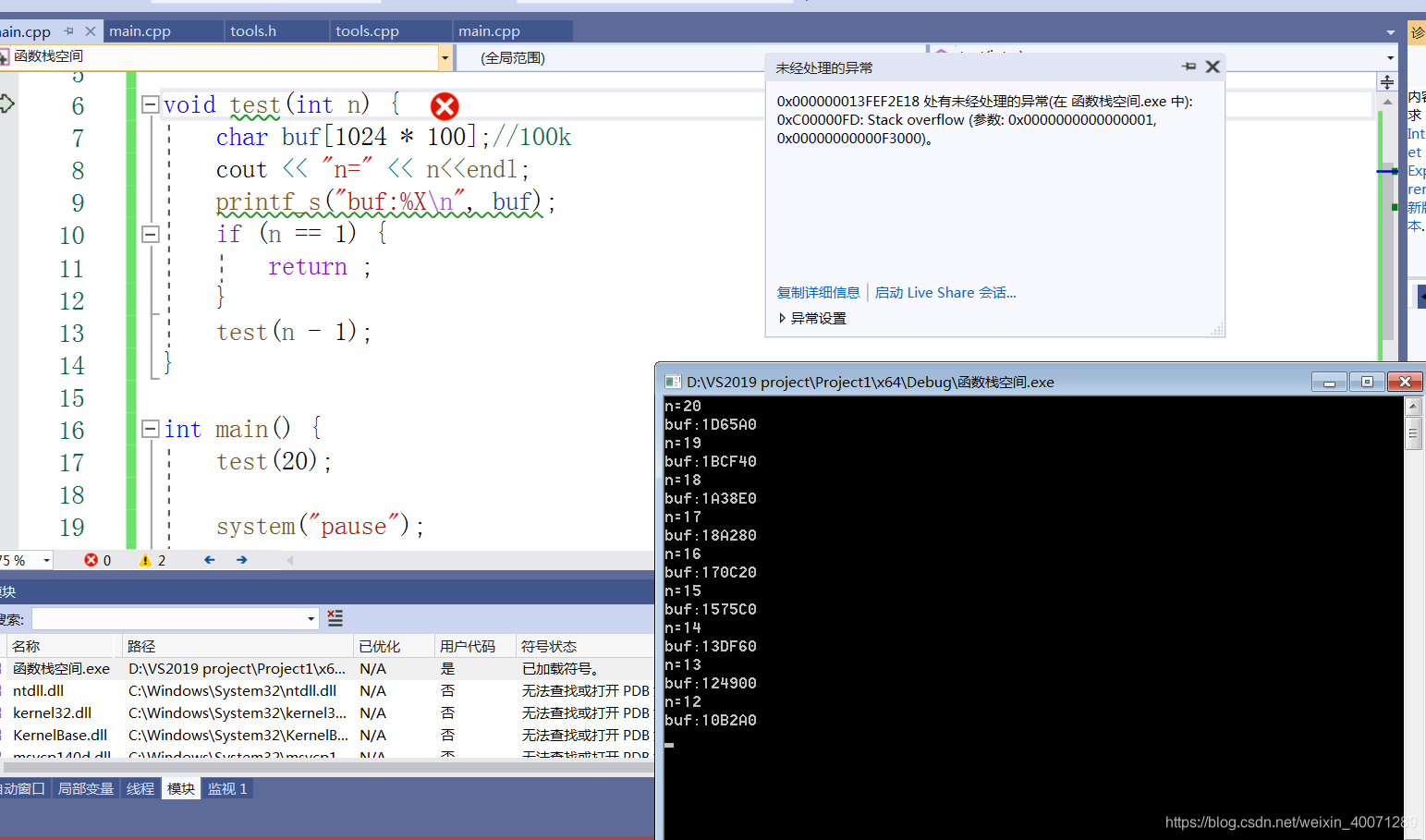
Task: Minimize the console window
Action: [x=1329, y=382]
